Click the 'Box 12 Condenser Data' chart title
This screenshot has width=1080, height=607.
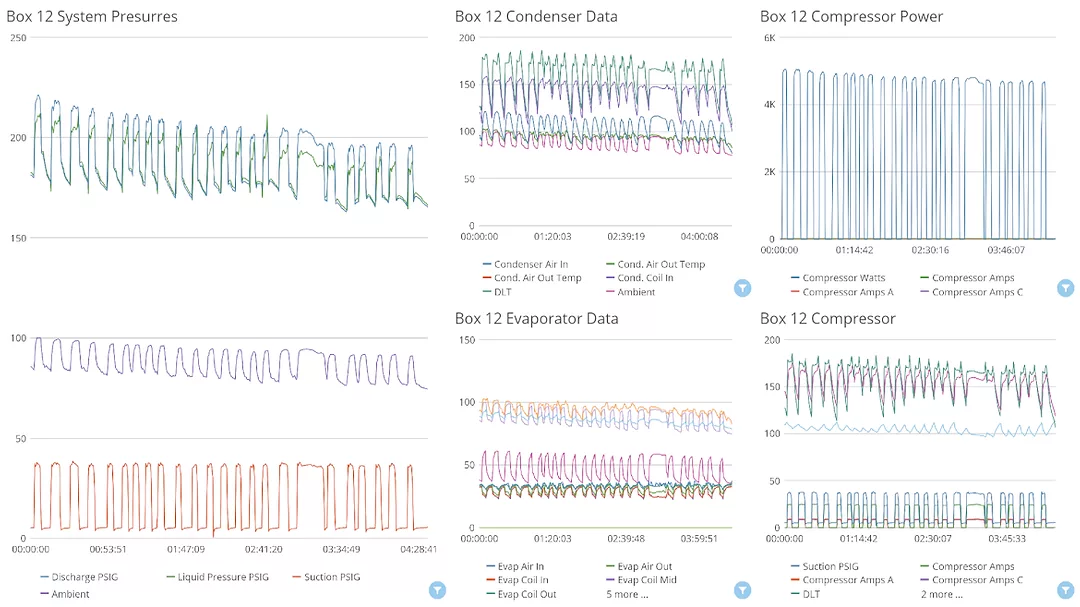point(536,17)
